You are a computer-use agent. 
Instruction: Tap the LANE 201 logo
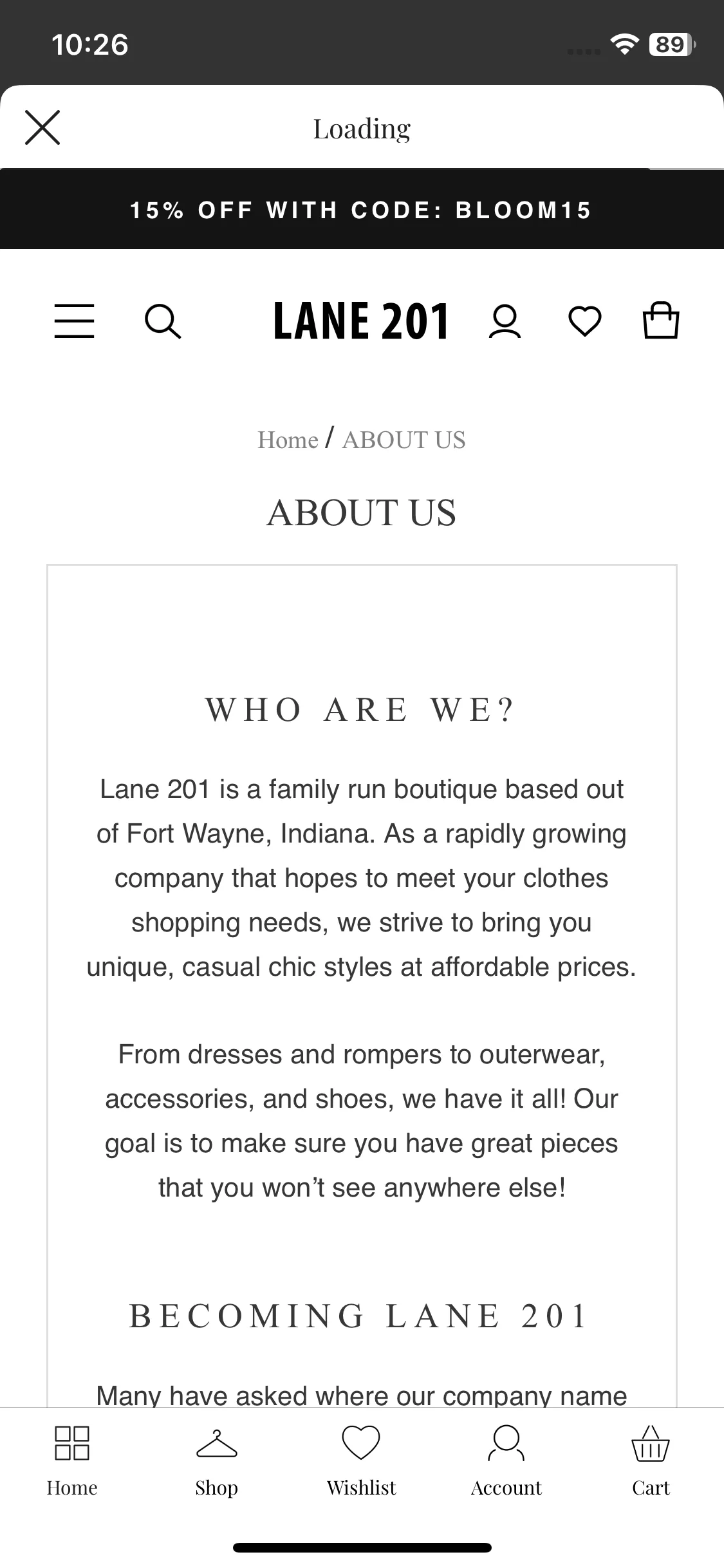(x=361, y=321)
